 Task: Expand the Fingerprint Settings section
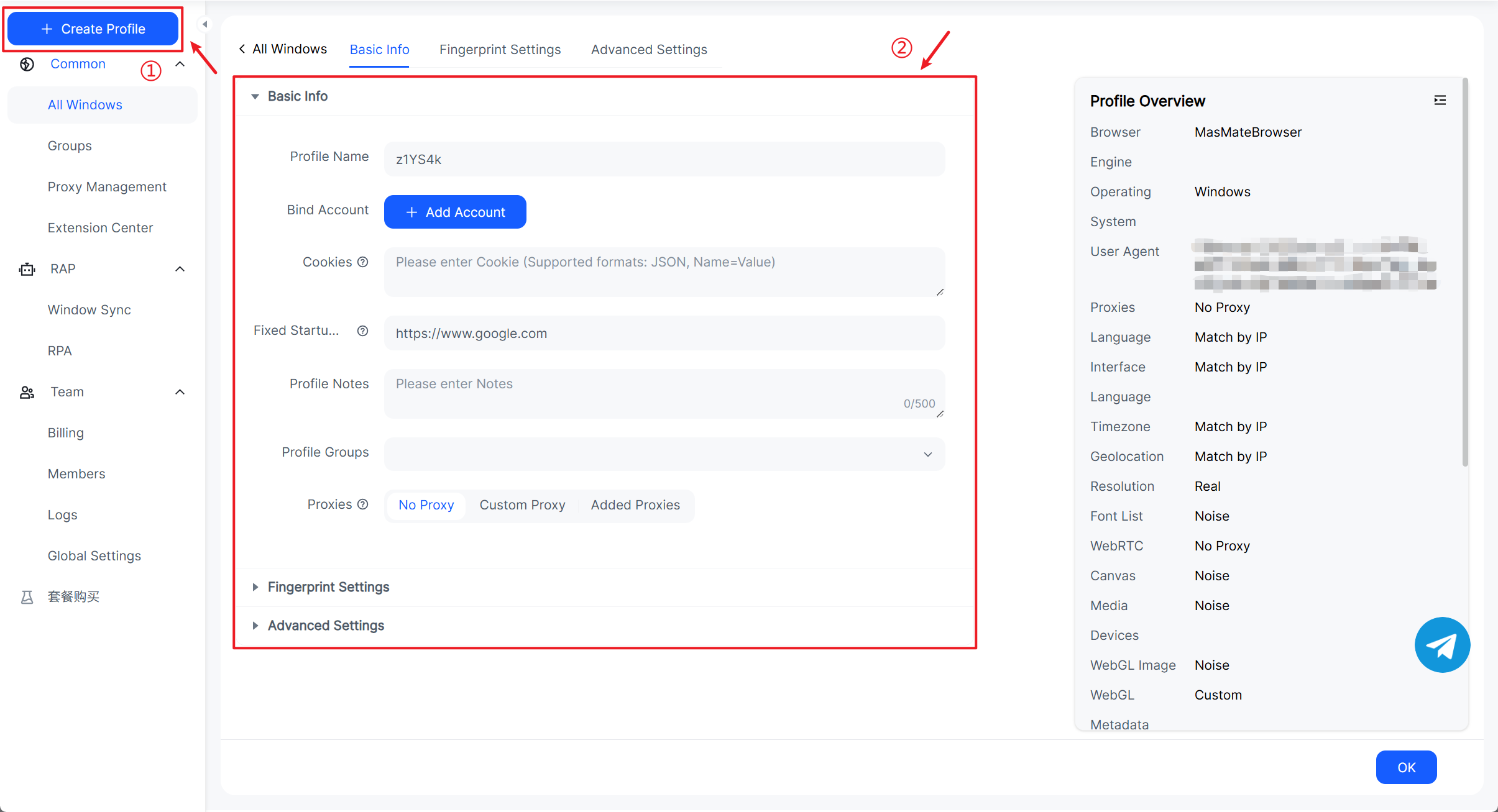pos(328,587)
